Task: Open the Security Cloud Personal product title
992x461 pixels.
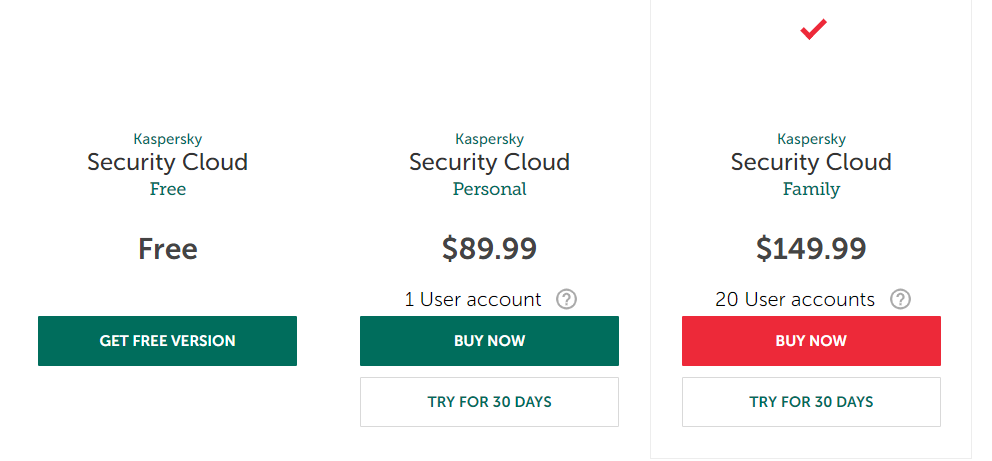Action: point(489,162)
